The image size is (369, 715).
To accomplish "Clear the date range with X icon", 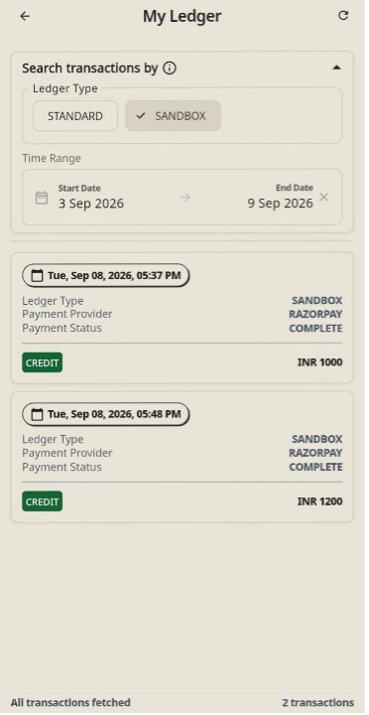I will pos(323,197).
